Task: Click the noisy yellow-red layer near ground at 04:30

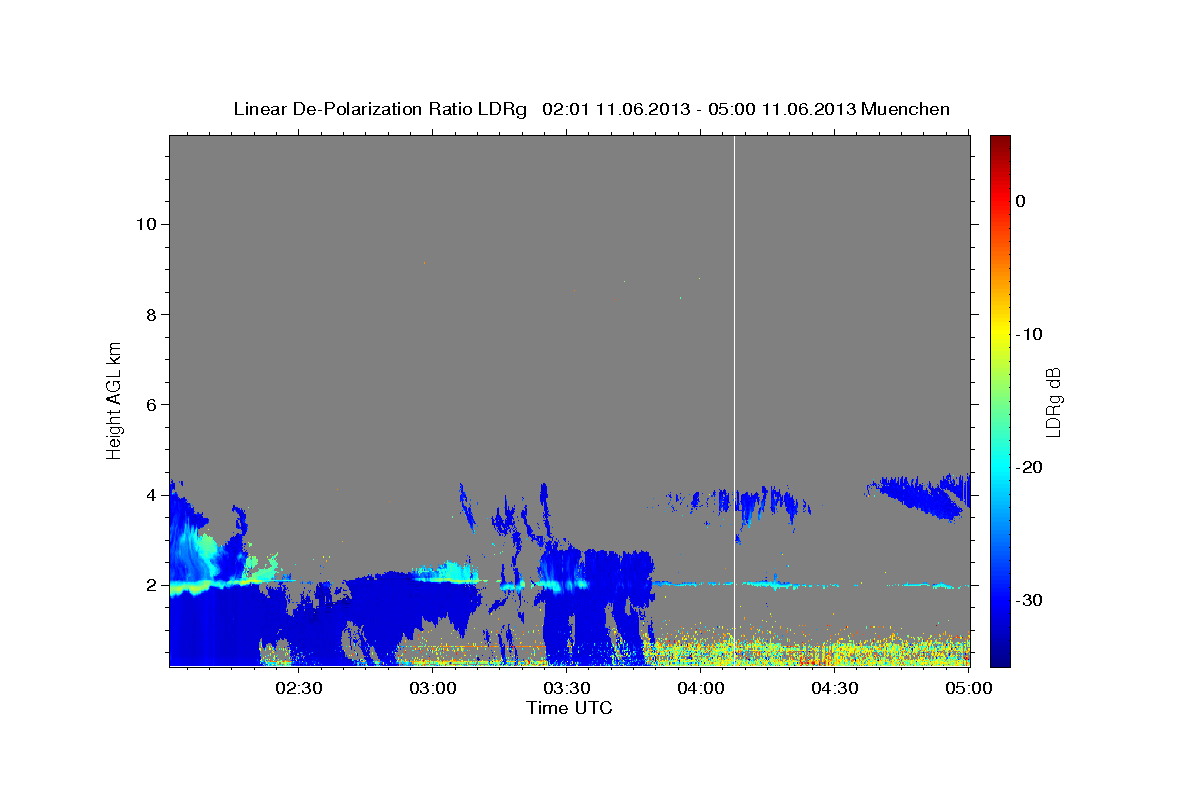Action: pyautogui.click(x=835, y=650)
